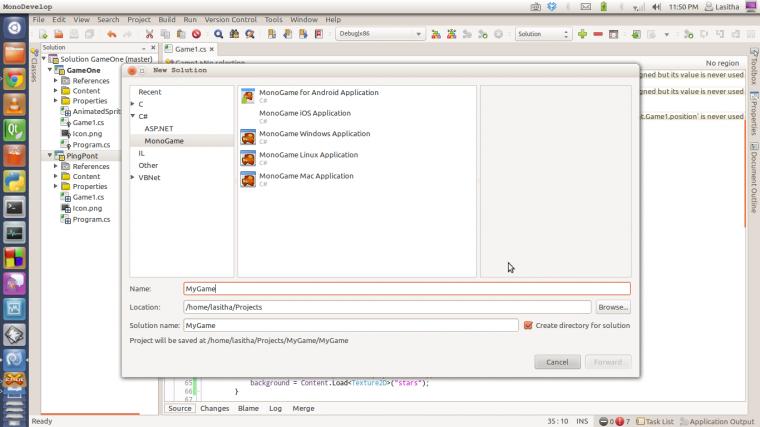Switch to the Blame tab
Viewport: 760px width, 427px height.
(x=248, y=409)
